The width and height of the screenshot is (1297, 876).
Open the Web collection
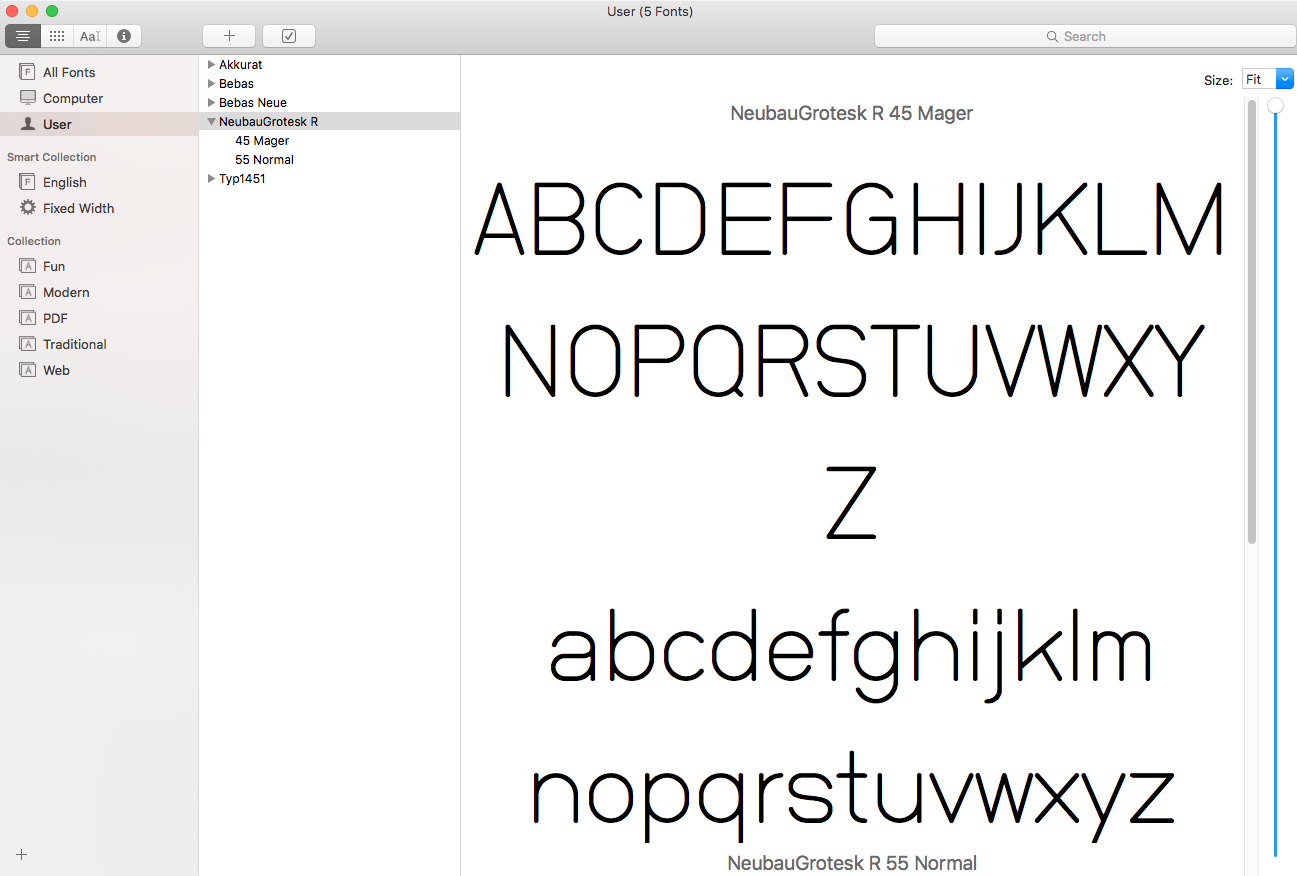click(56, 370)
